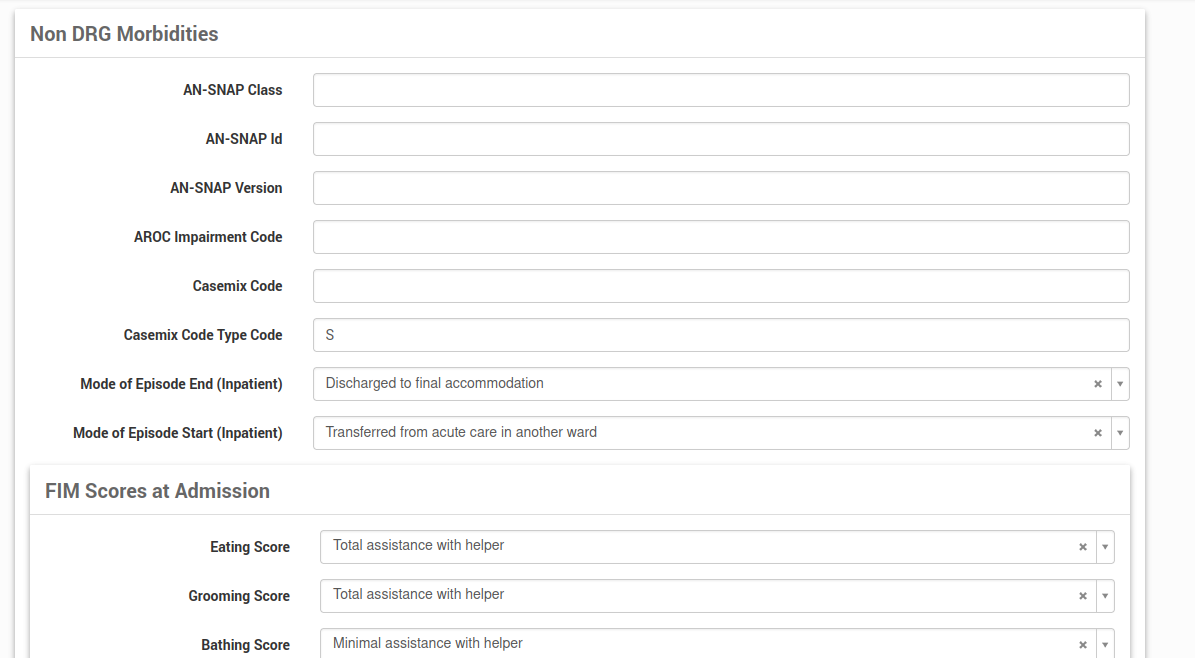
Task: Select the AROC Impairment Code field
Action: click(x=720, y=237)
